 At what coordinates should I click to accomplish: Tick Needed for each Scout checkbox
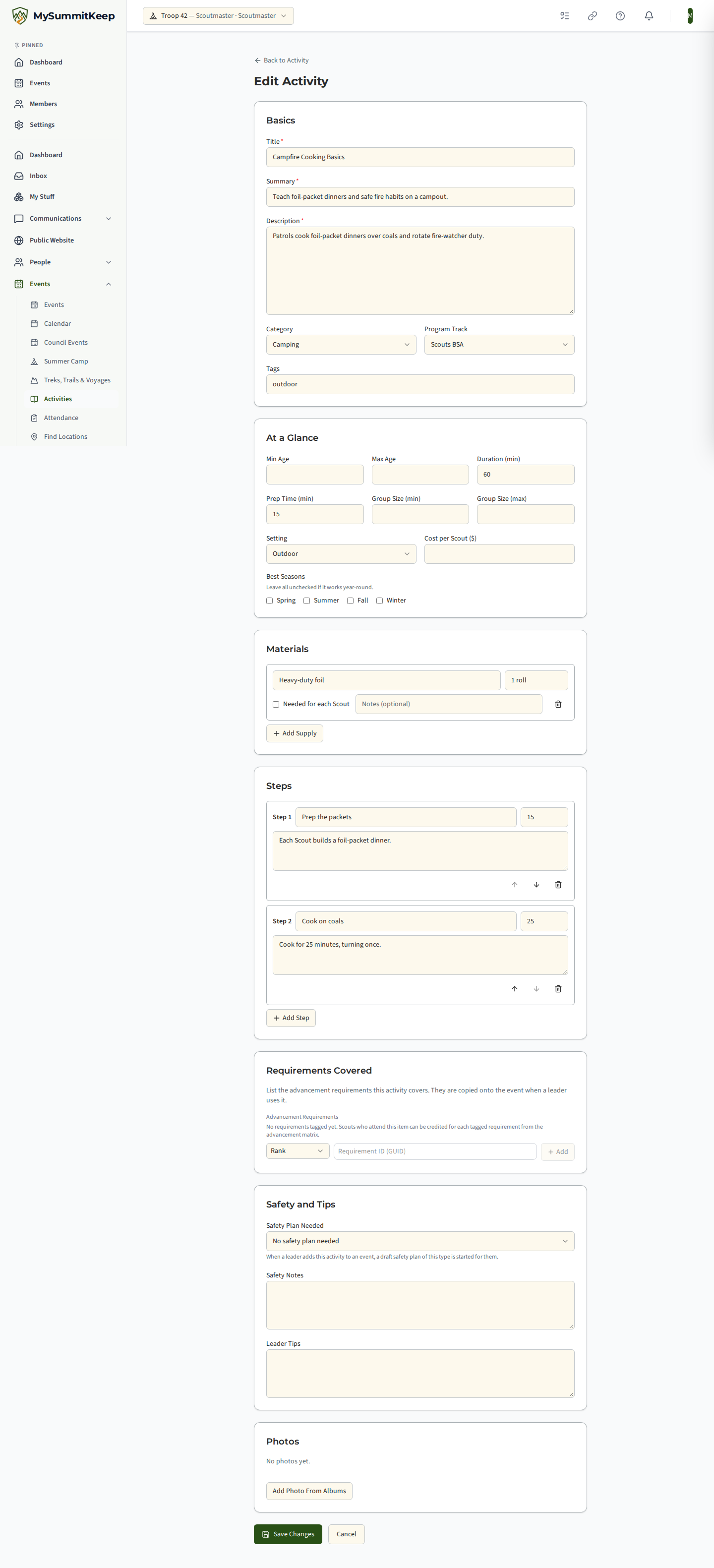pos(276,704)
